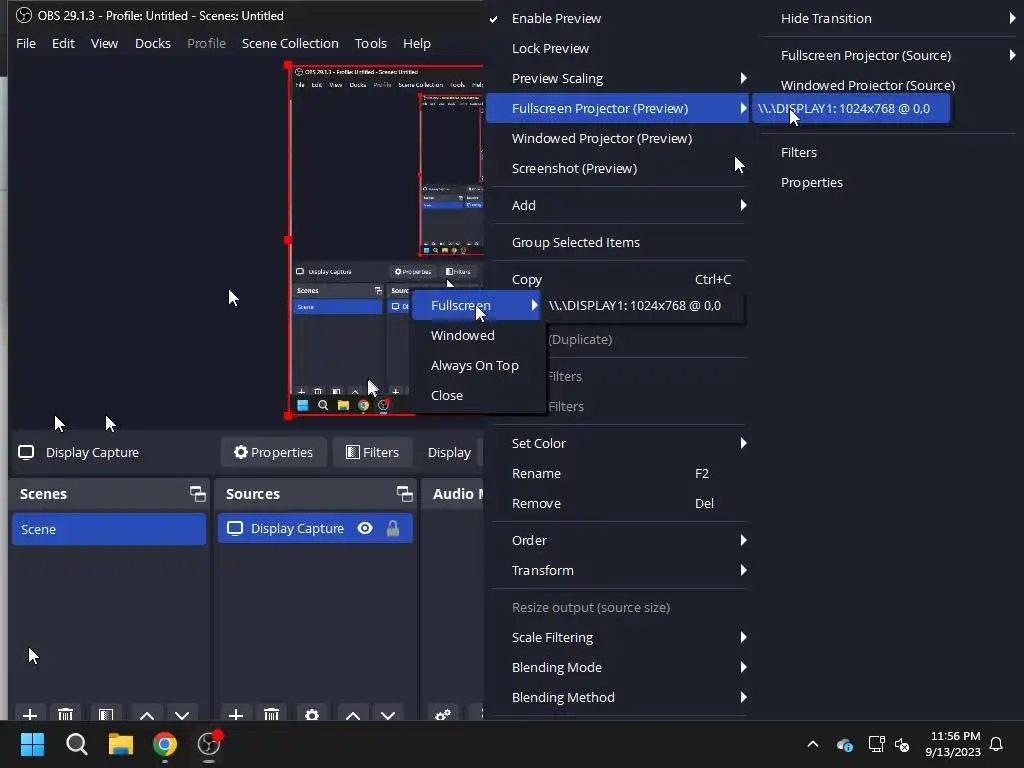Remove selected source trash icon
The width and height of the screenshot is (1024, 768).
click(x=271, y=714)
